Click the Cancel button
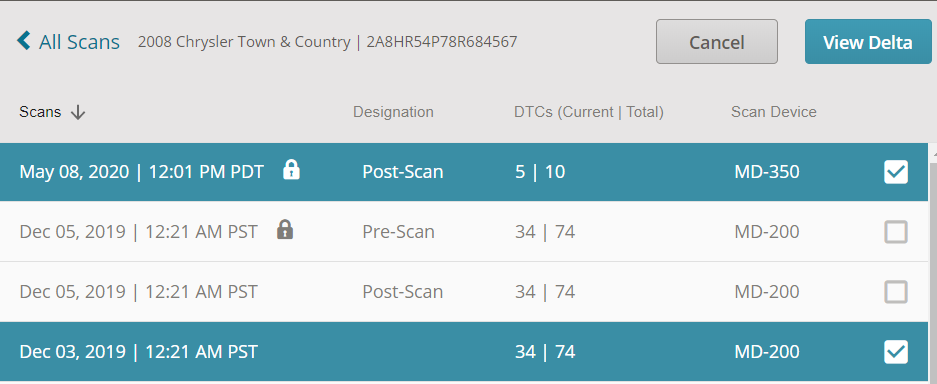Screen dimensions: 937x384 [x=716, y=42]
